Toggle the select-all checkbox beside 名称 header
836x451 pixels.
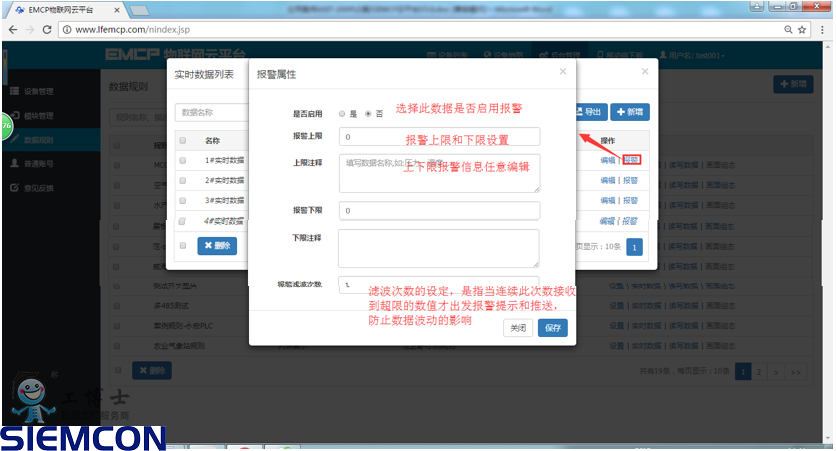[183, 141]
